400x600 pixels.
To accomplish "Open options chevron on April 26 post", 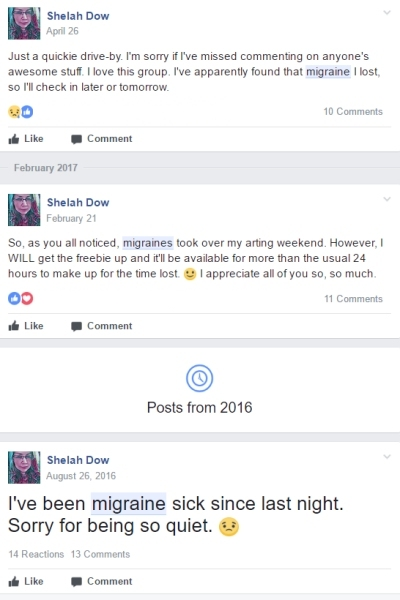I will click(387, 12).
